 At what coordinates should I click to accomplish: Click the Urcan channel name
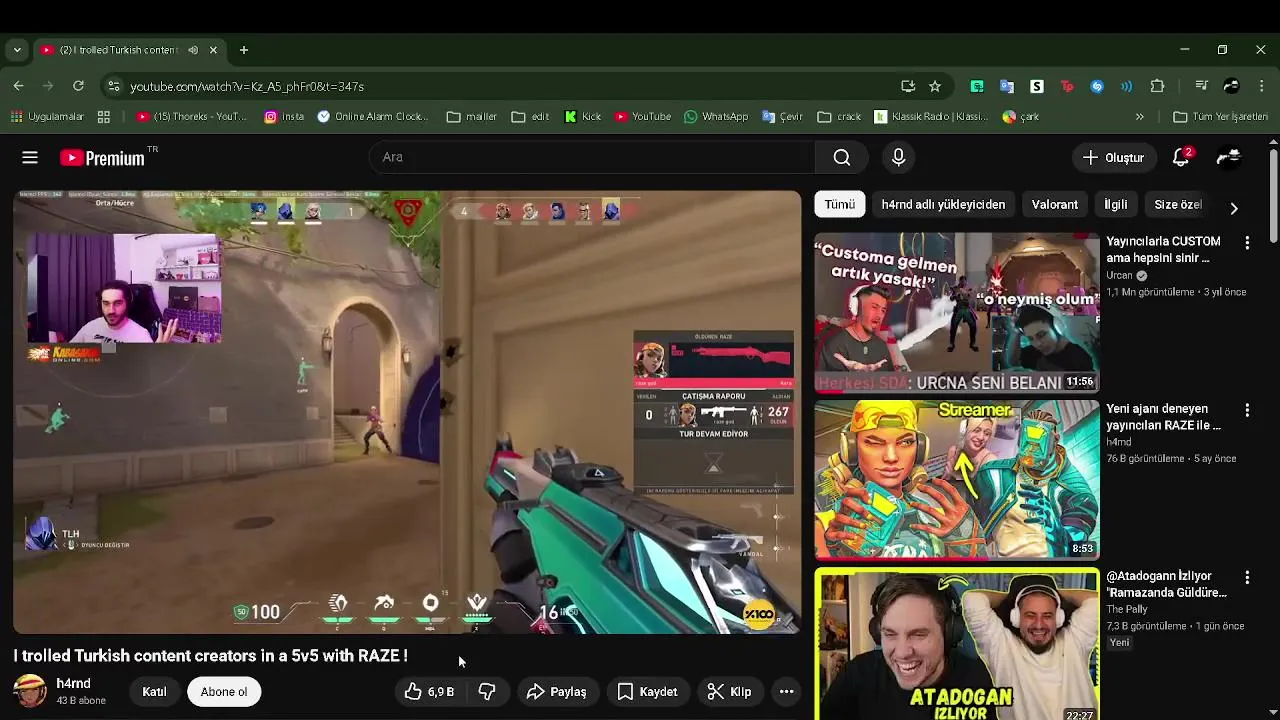[1120, 275]
